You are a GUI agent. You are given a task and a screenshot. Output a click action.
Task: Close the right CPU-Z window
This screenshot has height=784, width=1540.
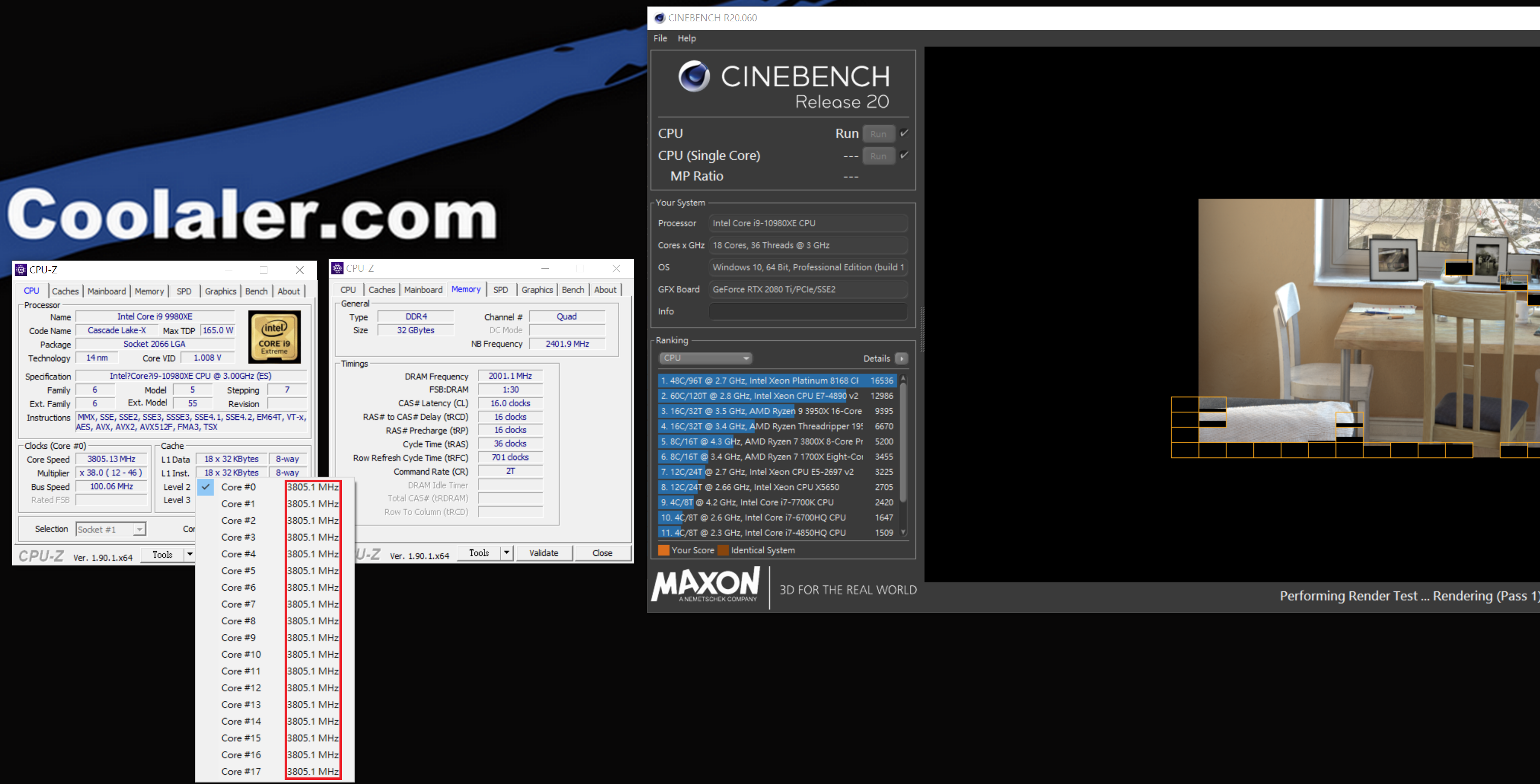[x=617, y=268]
